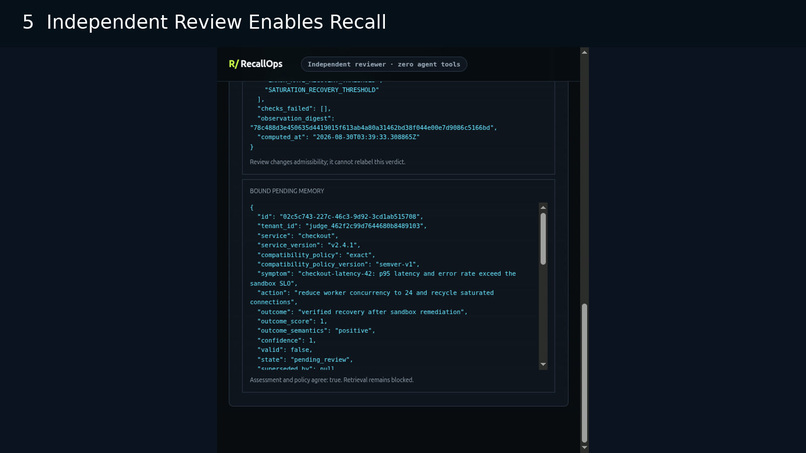The width and height of the screenshot is (806, 453).
Task: Click the pending memory panel scroll-up arrow
Action: [x=543, y=207]
